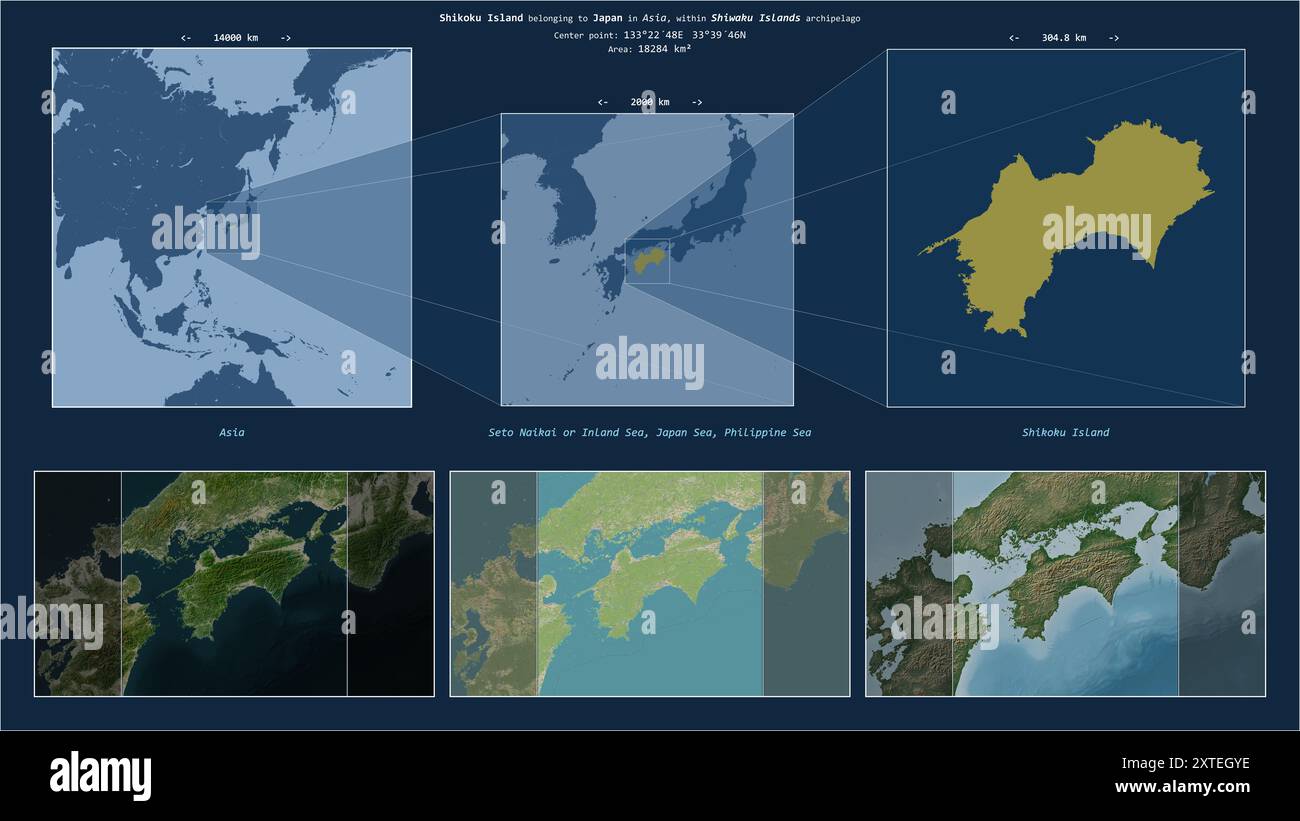The width and height of the screenshot is (1300, 821).
Task: Click the word 'Japan' in the title line
Action: pos(607,18)
